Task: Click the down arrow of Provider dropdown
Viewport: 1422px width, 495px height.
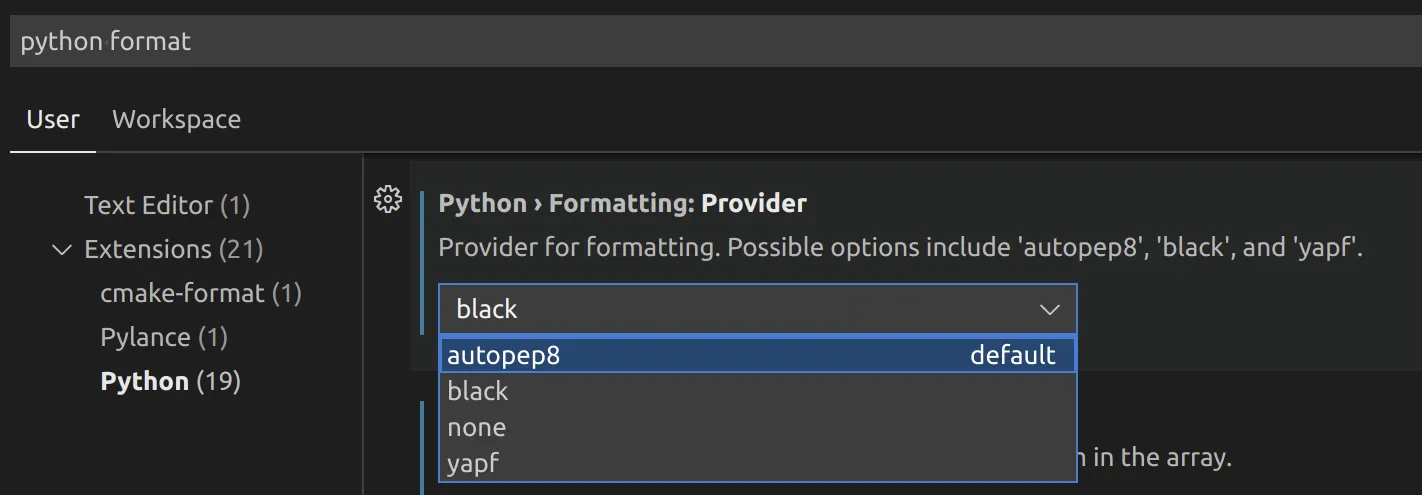Action: [x=1049, y=310]
